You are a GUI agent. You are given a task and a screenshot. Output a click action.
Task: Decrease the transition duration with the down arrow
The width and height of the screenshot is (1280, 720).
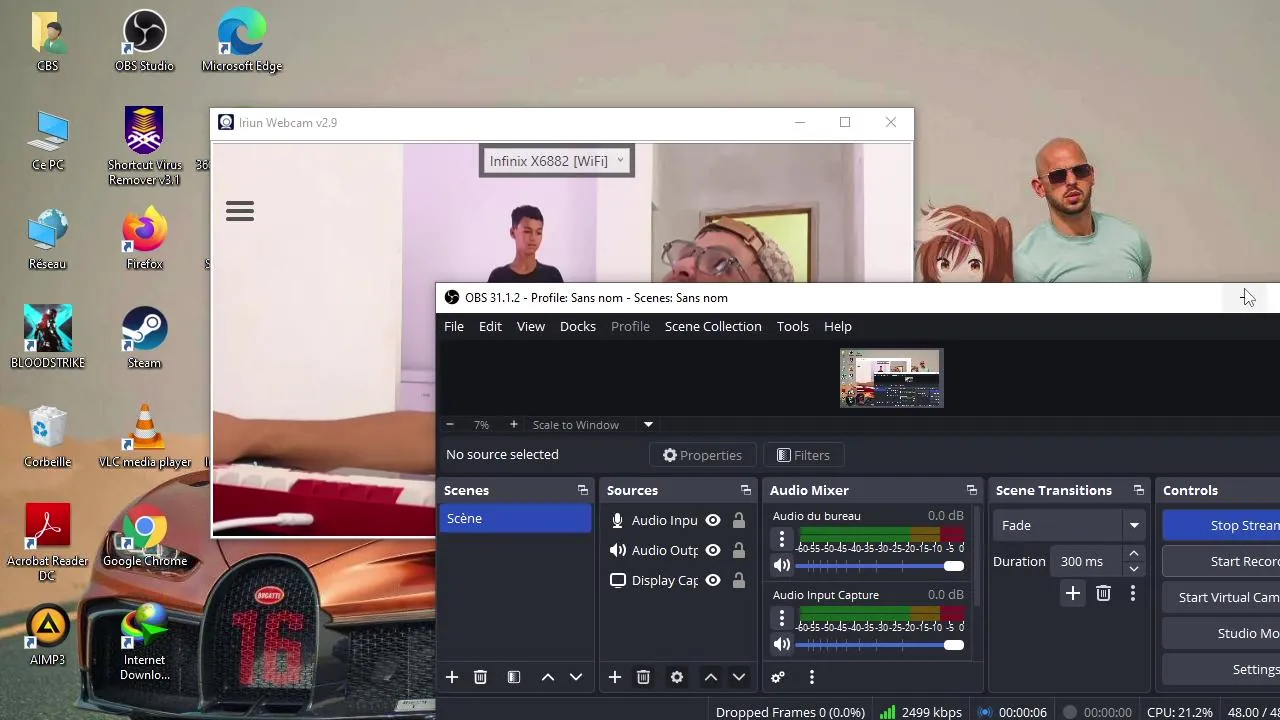[x=1134, y=569]
